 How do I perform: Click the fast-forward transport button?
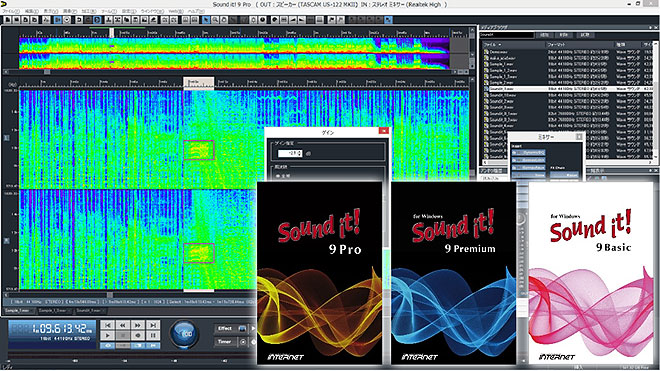138,325
